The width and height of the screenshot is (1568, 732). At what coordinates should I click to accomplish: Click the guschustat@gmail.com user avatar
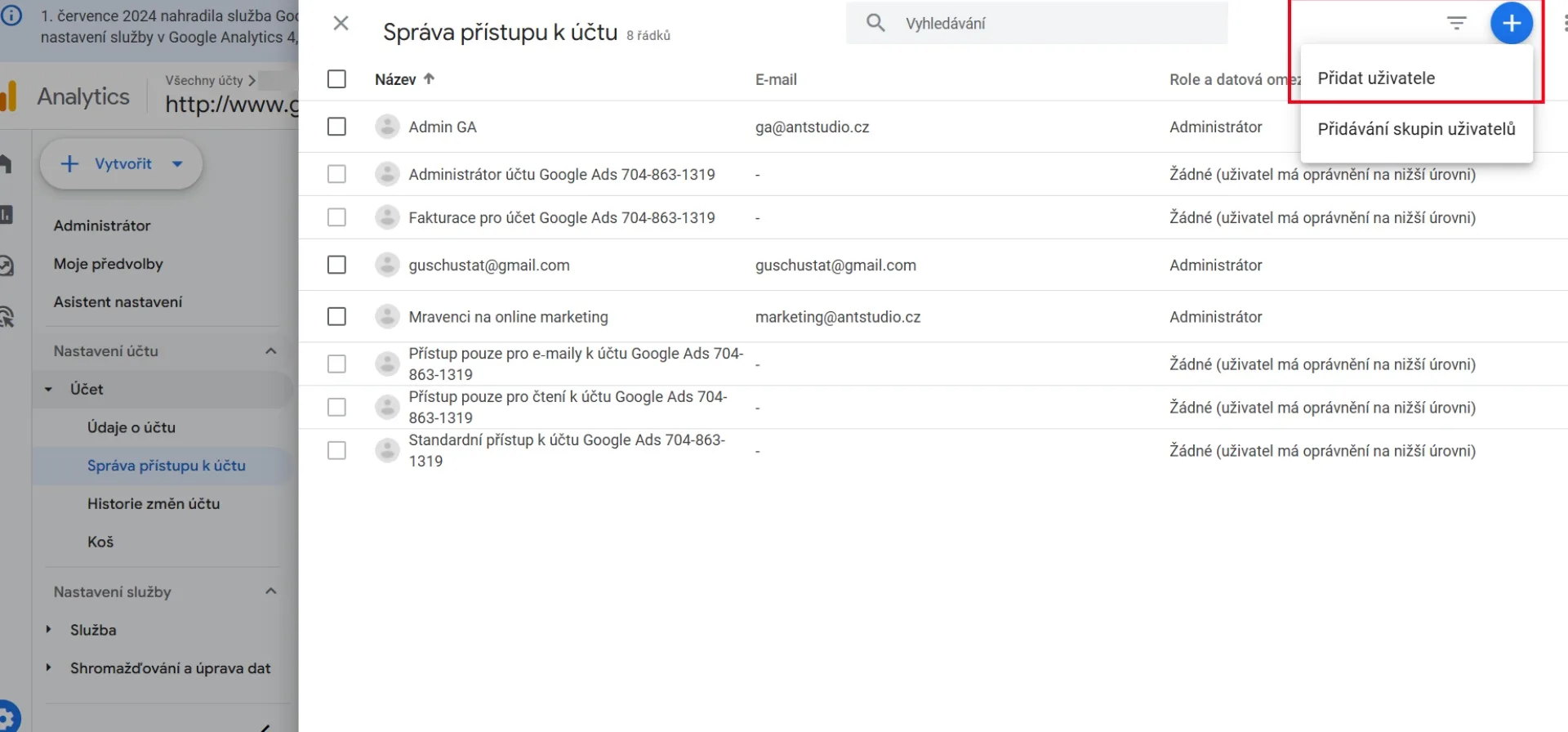coord(387,265)
